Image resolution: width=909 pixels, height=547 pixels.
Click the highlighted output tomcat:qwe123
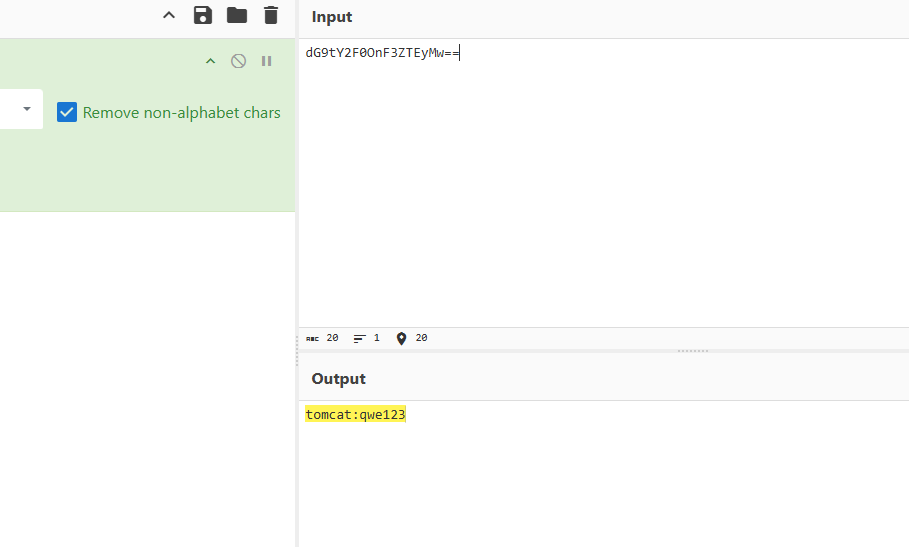tap(355, 414)
